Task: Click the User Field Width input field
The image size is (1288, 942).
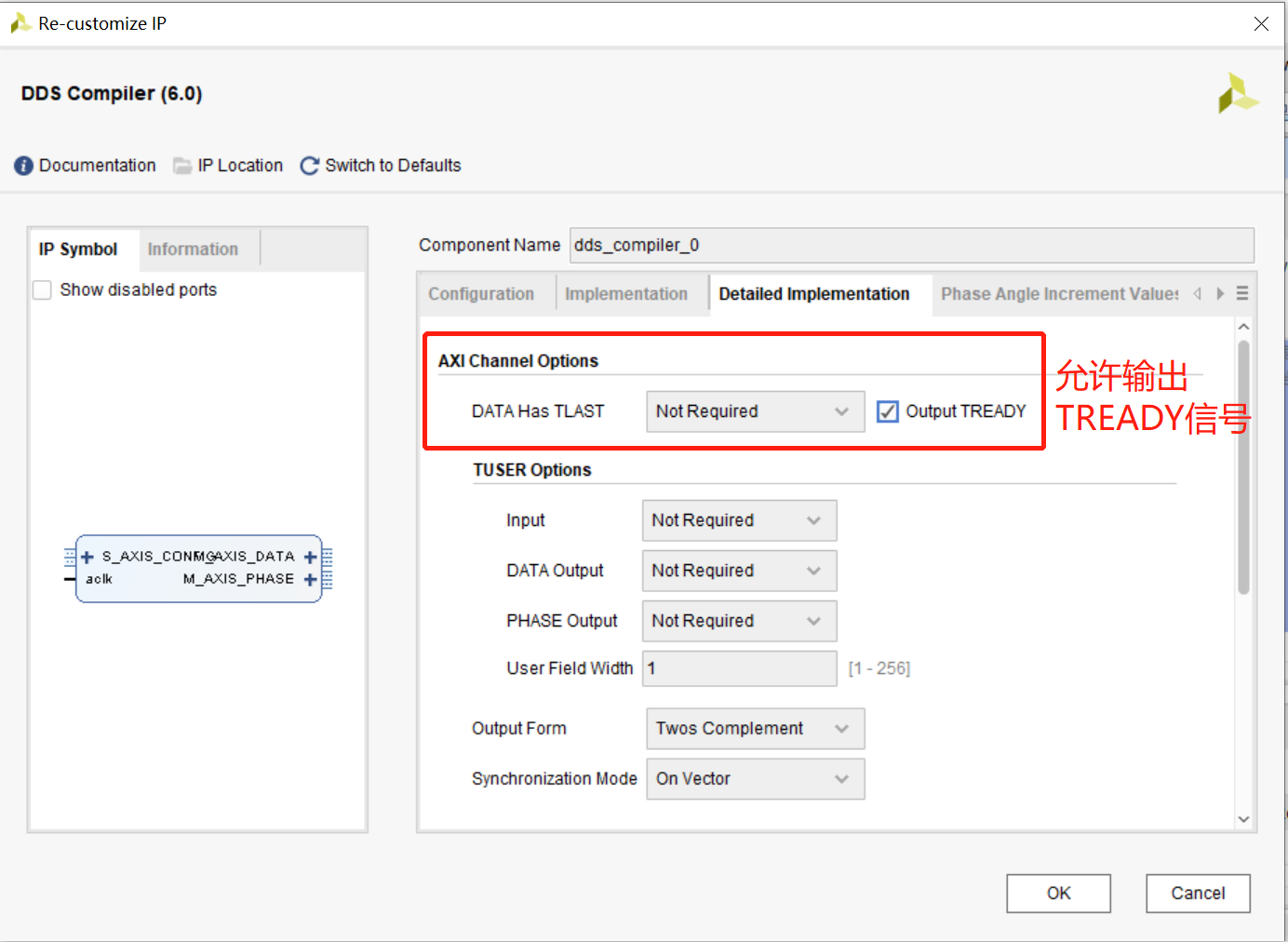Action: (x=740, y=668)
